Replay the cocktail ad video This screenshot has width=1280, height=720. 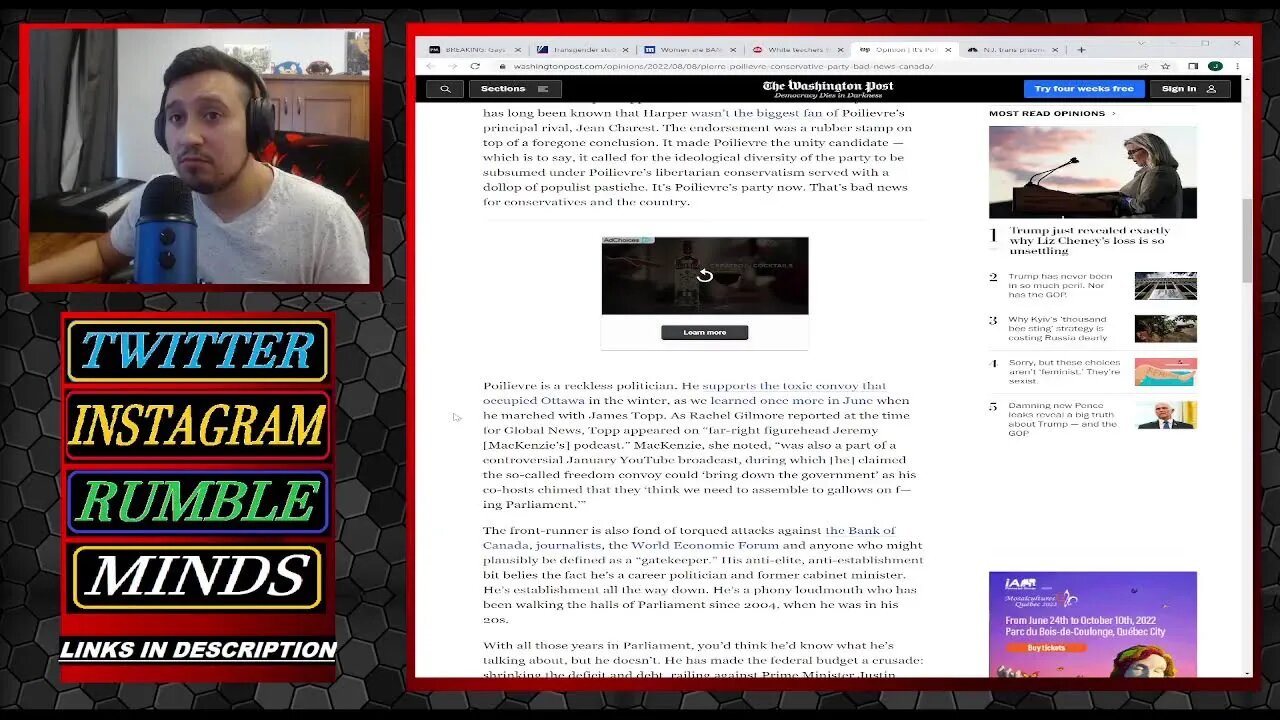704,276
